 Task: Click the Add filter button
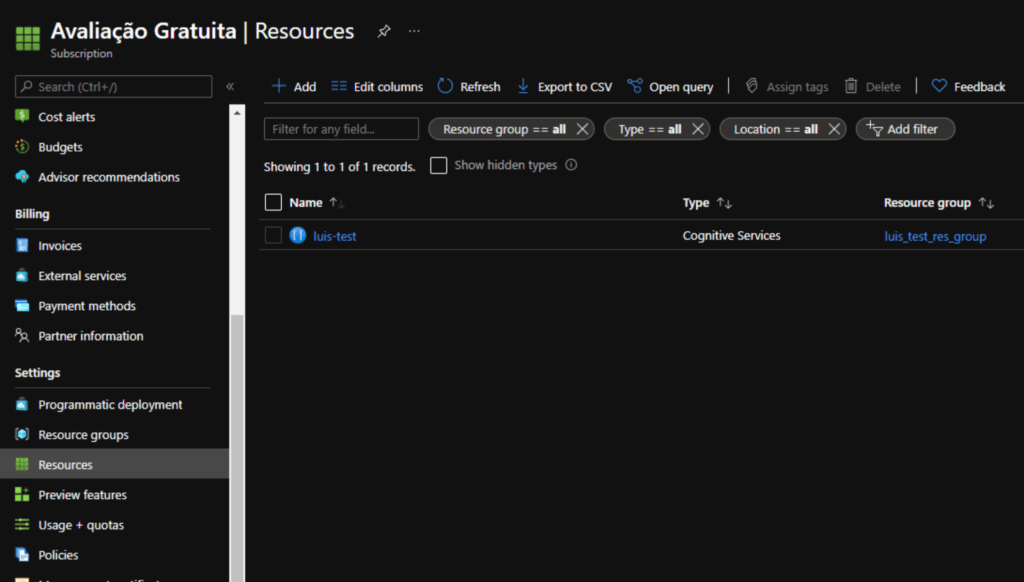[x=905, y=129]
